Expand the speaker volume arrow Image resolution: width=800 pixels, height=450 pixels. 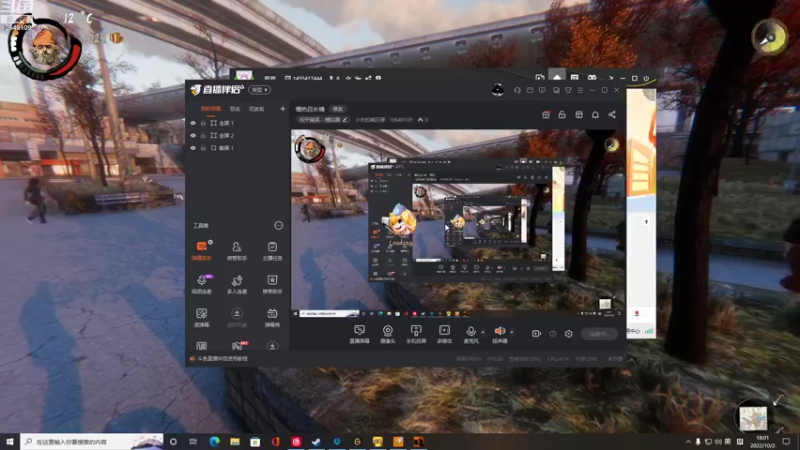pyautogui.click(x=512, y=332)
